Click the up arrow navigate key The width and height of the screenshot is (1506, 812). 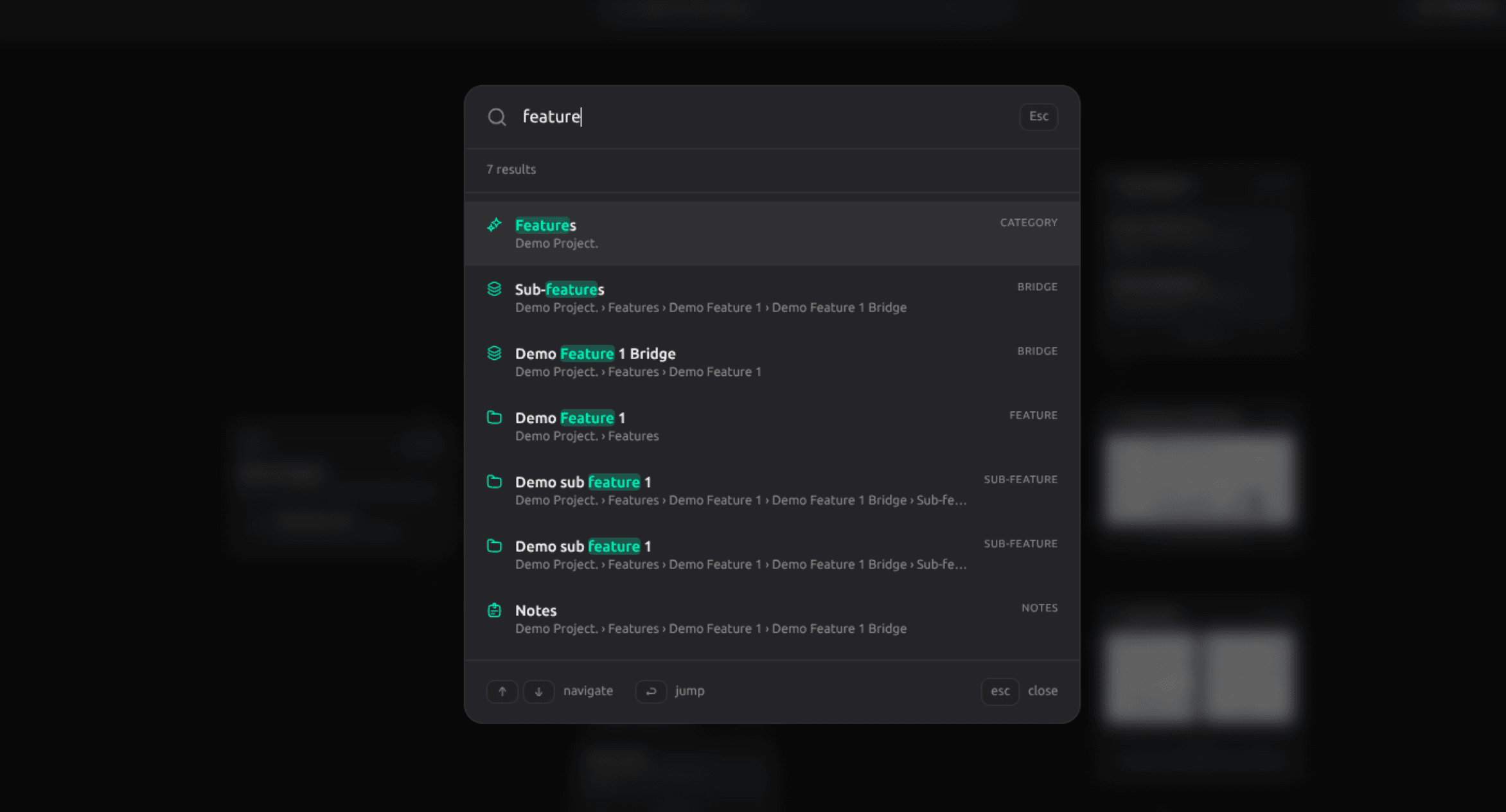502,691
